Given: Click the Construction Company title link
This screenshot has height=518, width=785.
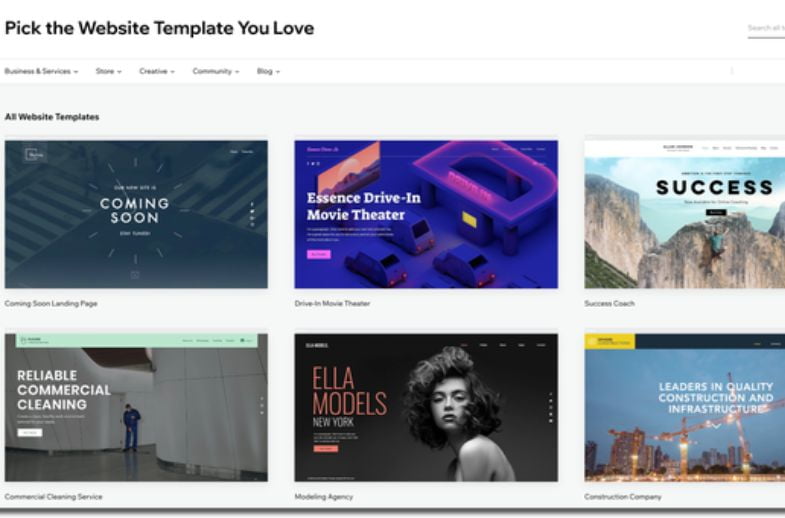Looking at the screenshot, I should pyautogui.click(x=623, y=496).
